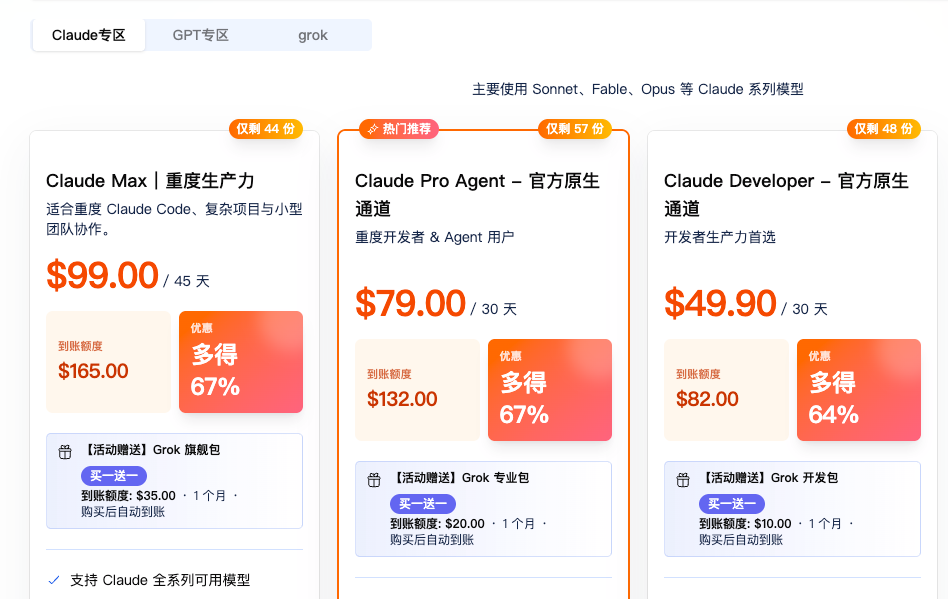The width and height of the screenshot is (948, 599).
Task: Select the Claude Developer – 官方原生通道 title
Action: [x=786, y=195]
